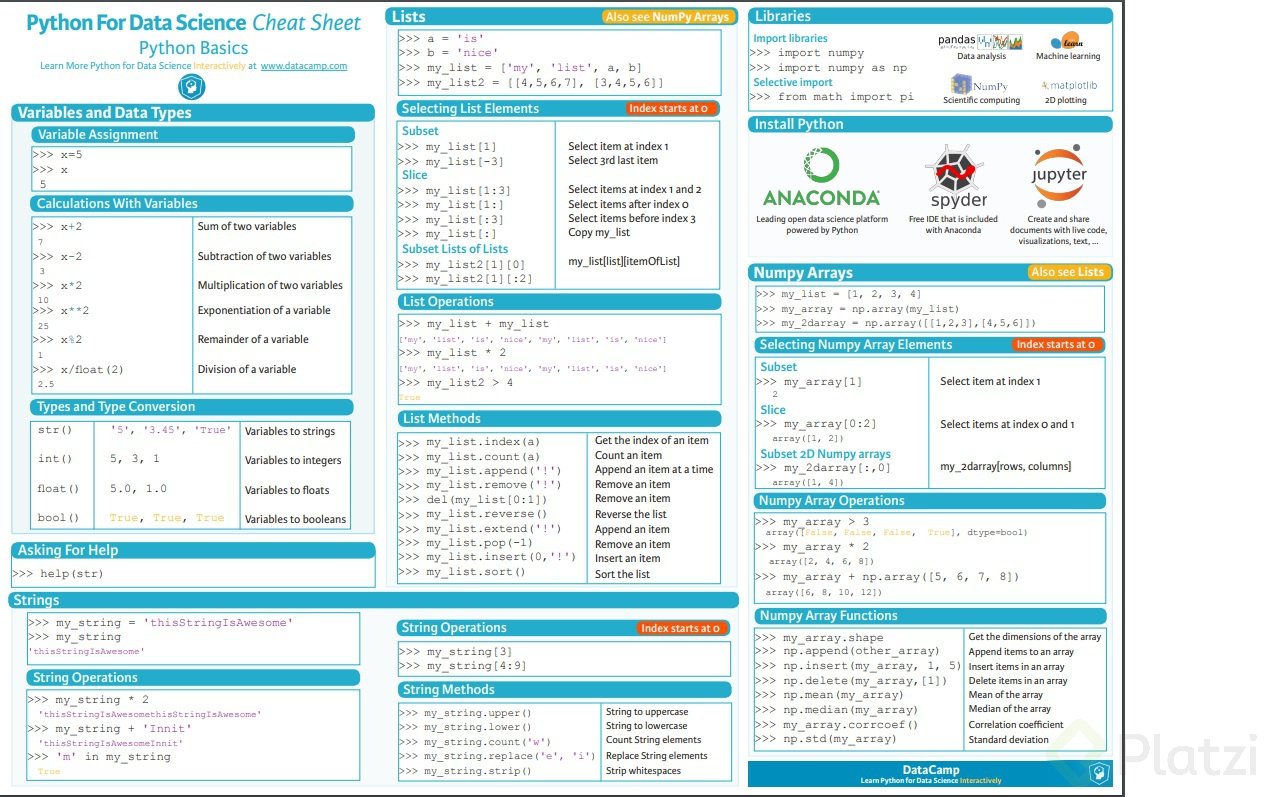Click the 'x/float(2)' code line
The image size is (1270, 797).
point(78,369)
